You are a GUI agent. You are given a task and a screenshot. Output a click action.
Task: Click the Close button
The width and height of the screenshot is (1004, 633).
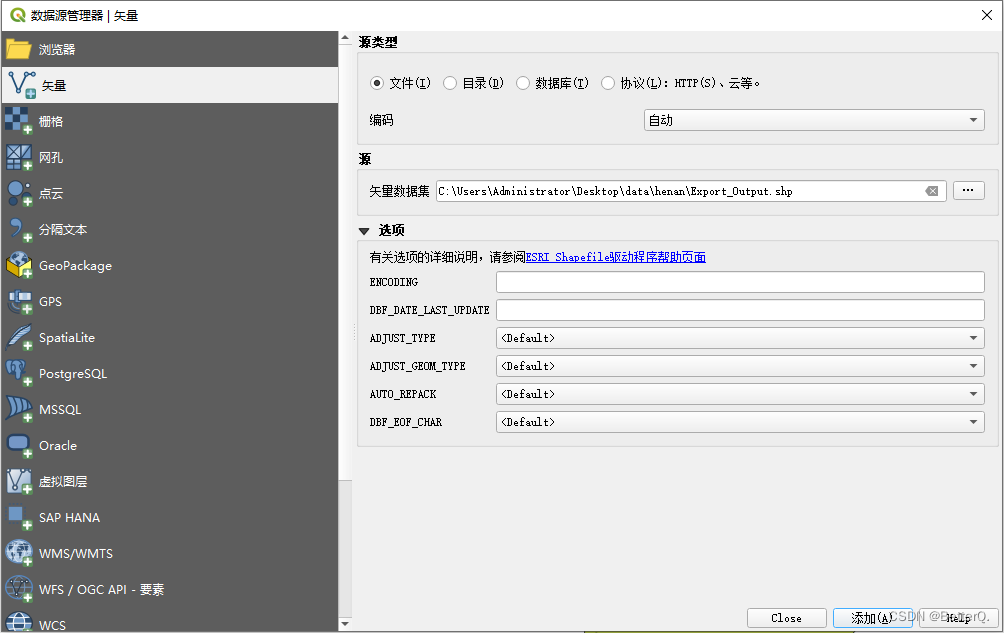coord(786,618)
